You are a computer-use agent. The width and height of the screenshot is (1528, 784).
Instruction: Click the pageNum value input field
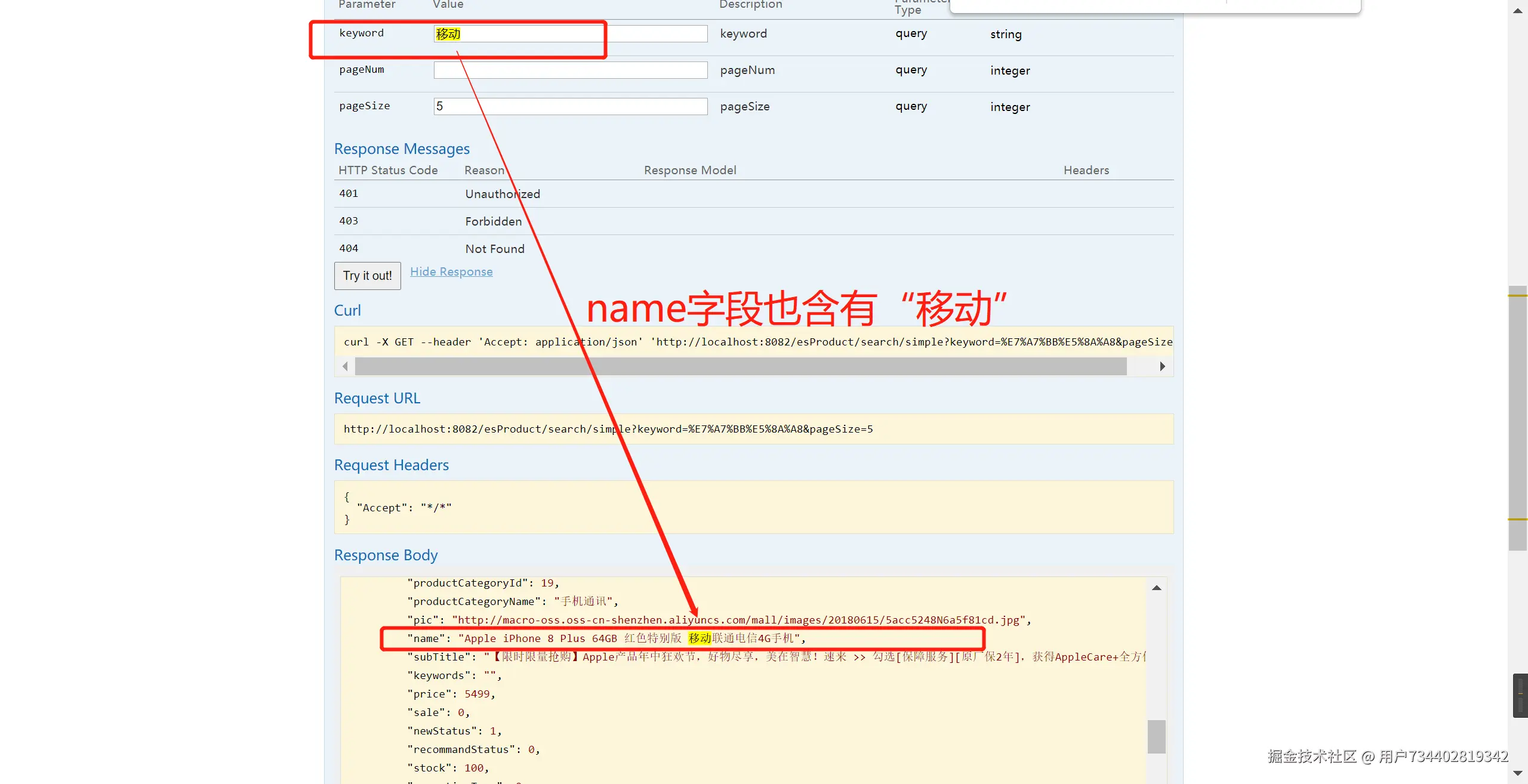(x=571, y=70)
